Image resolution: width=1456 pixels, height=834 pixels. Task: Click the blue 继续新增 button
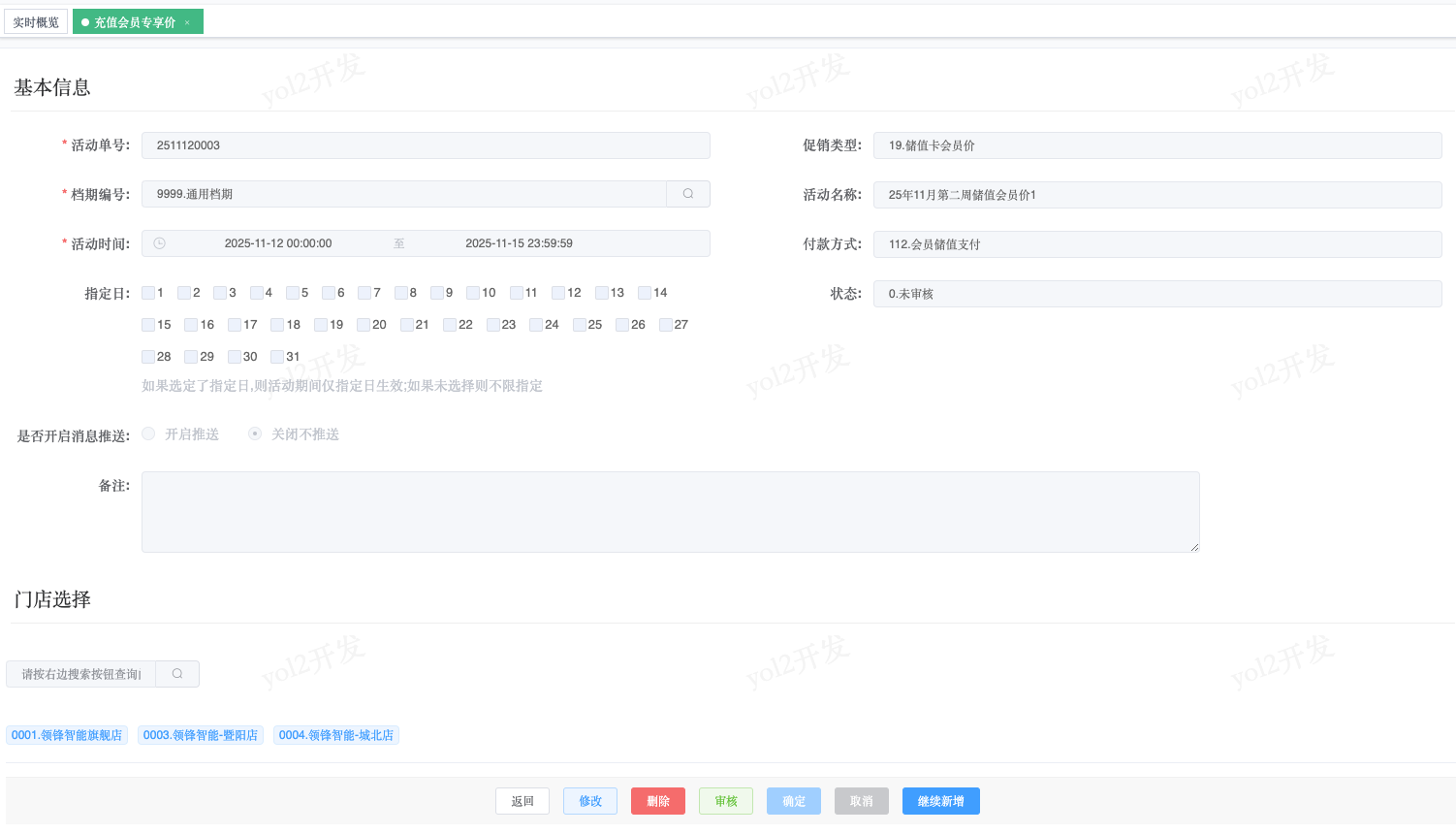tap(940, 801)
